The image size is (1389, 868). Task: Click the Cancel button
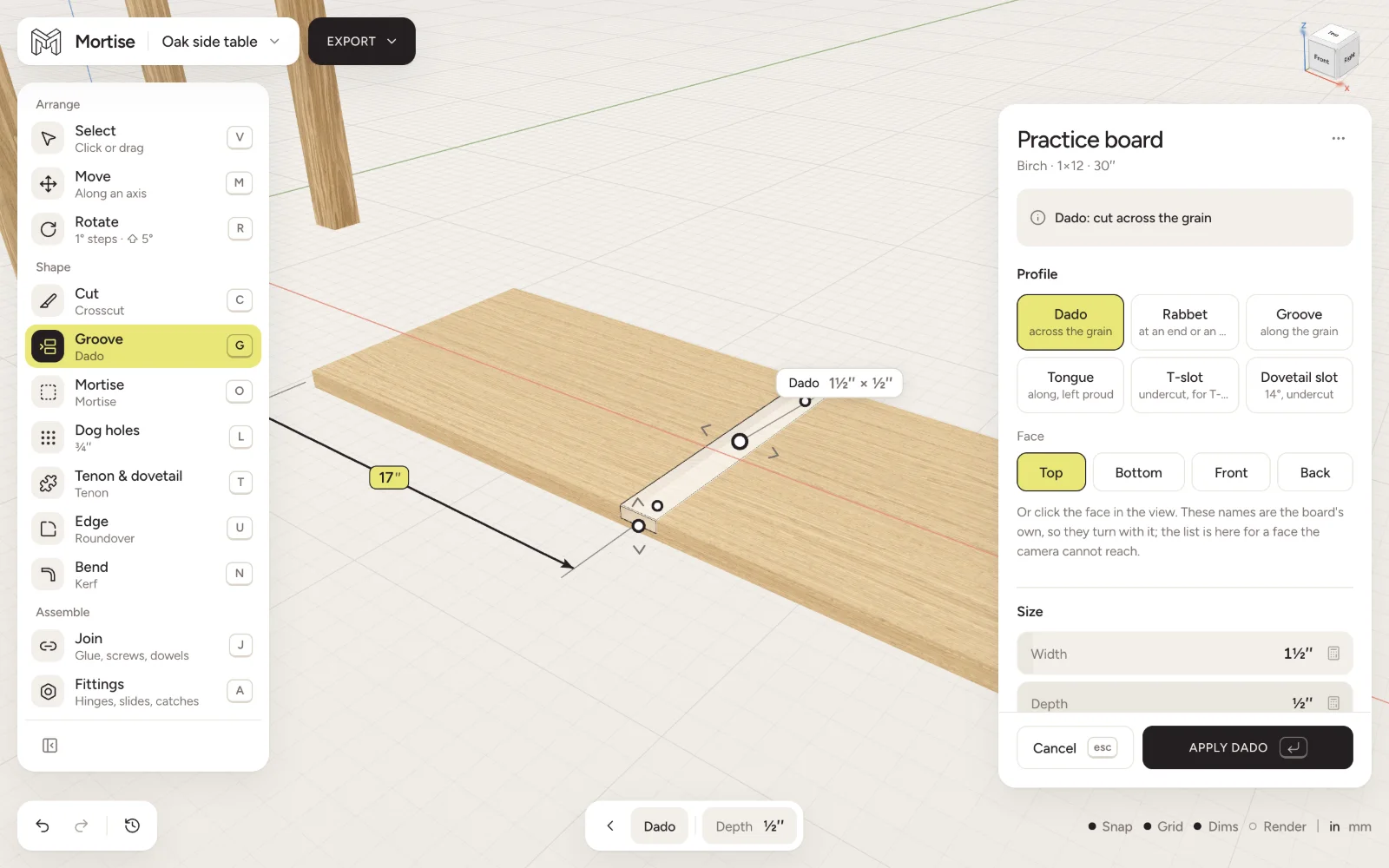(x=1075, y=747)
